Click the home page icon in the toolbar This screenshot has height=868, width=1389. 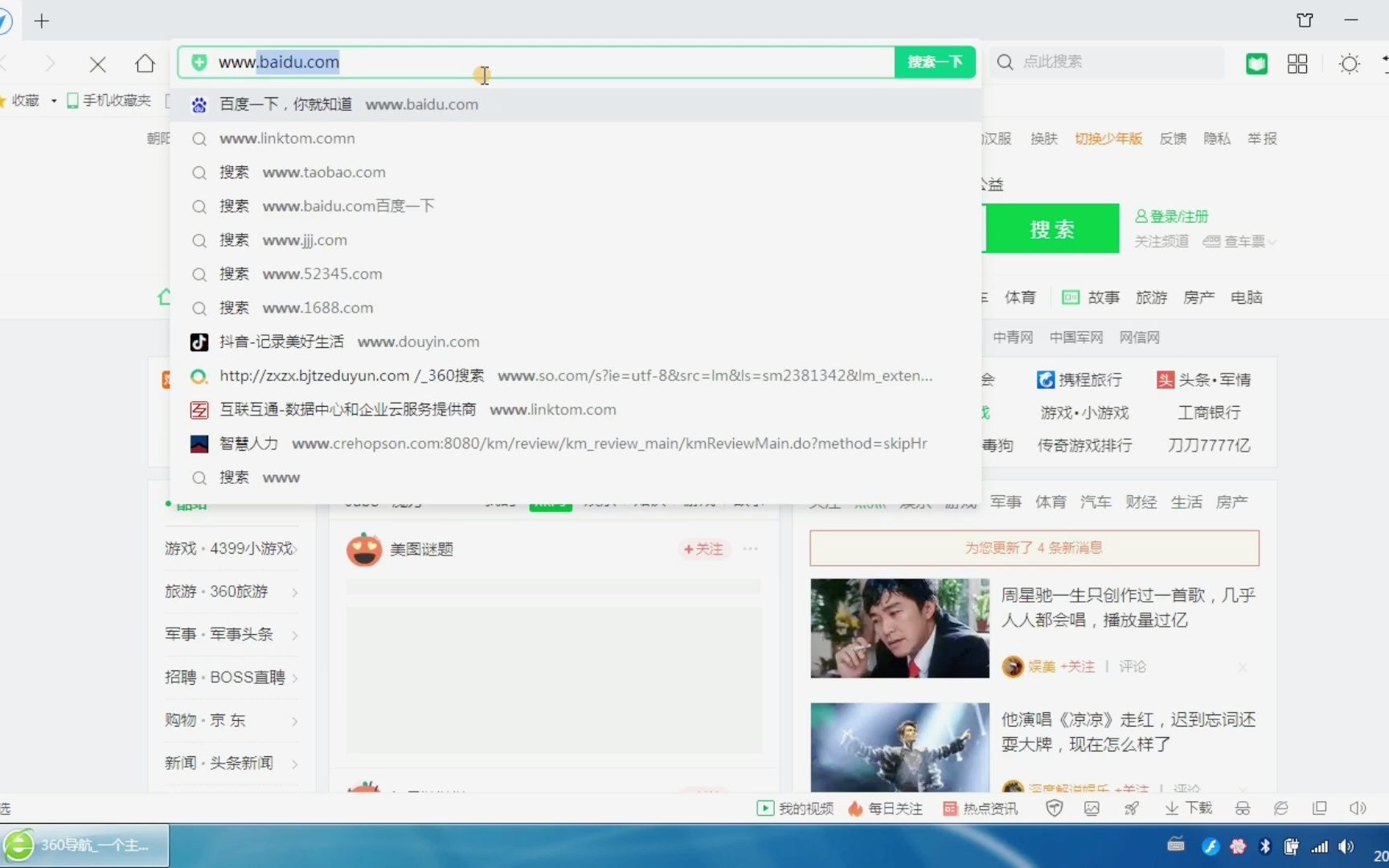[x=145, y=63]
